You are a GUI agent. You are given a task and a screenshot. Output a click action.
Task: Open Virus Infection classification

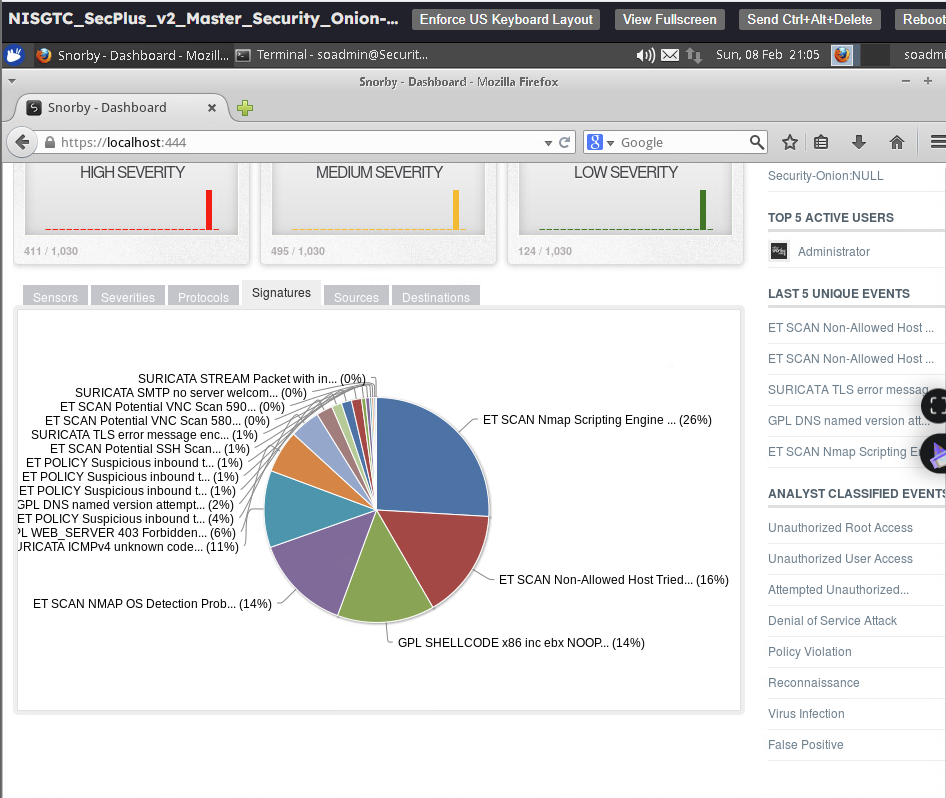[x=806, y=714]
